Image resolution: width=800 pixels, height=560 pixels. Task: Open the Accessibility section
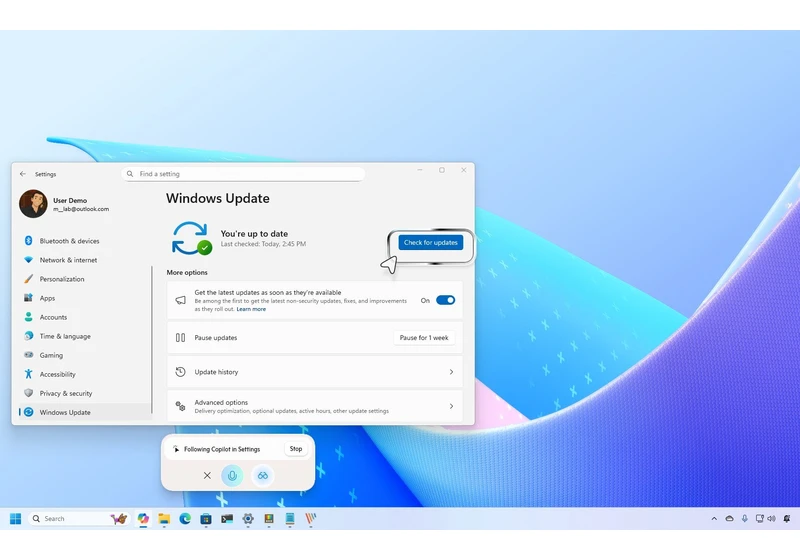pos(57,374)
